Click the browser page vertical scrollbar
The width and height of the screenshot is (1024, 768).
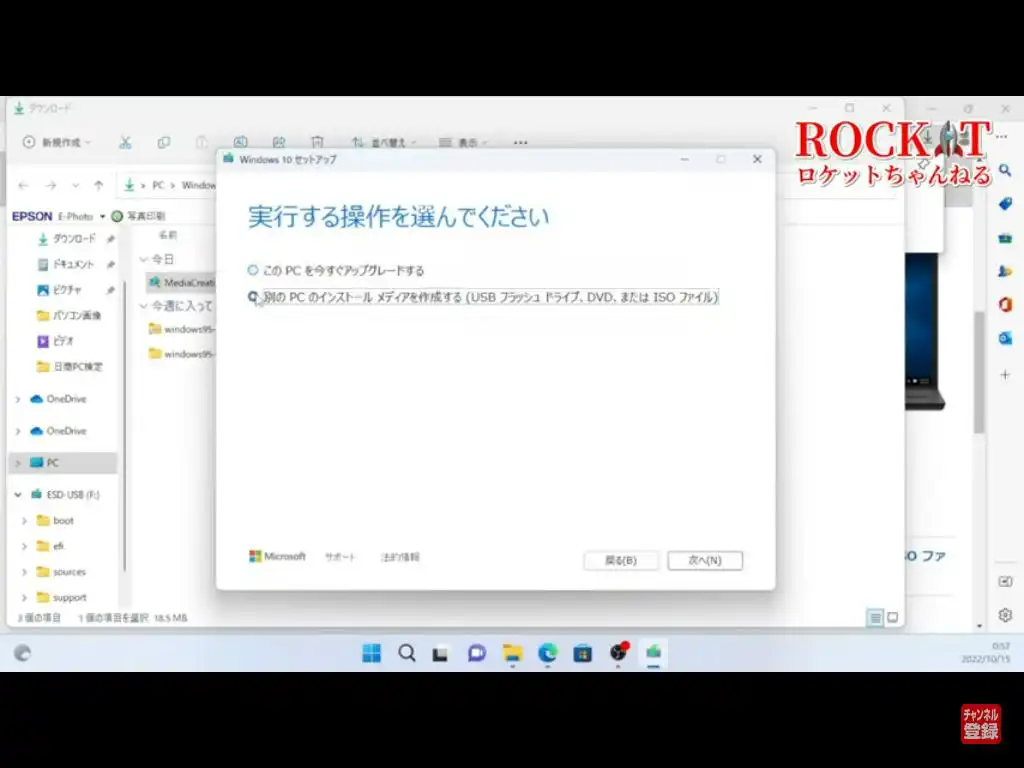pos(979,372)
